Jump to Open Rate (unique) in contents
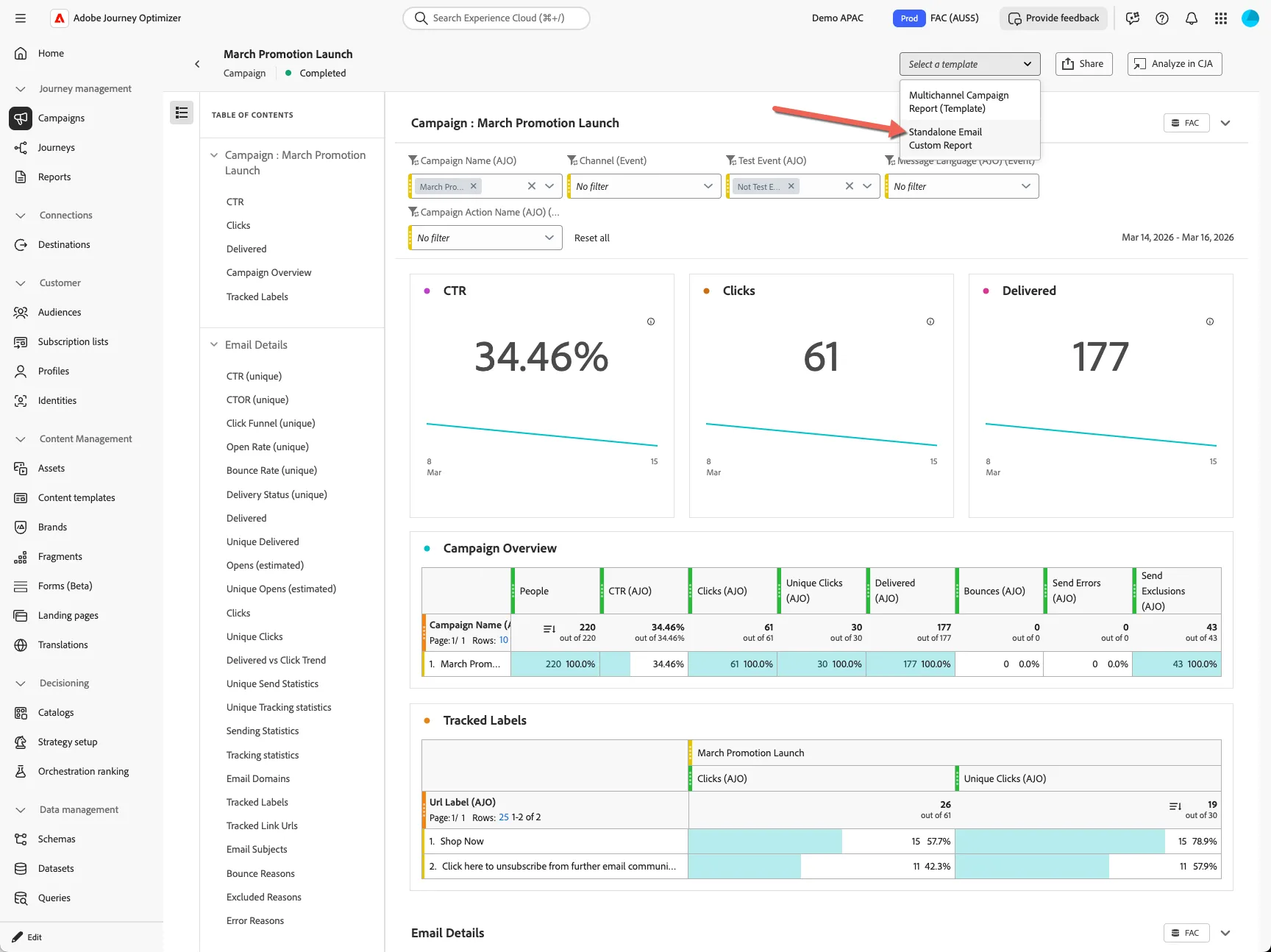The height and width of the screenshot is (952, 1271). tap(268, 447)
